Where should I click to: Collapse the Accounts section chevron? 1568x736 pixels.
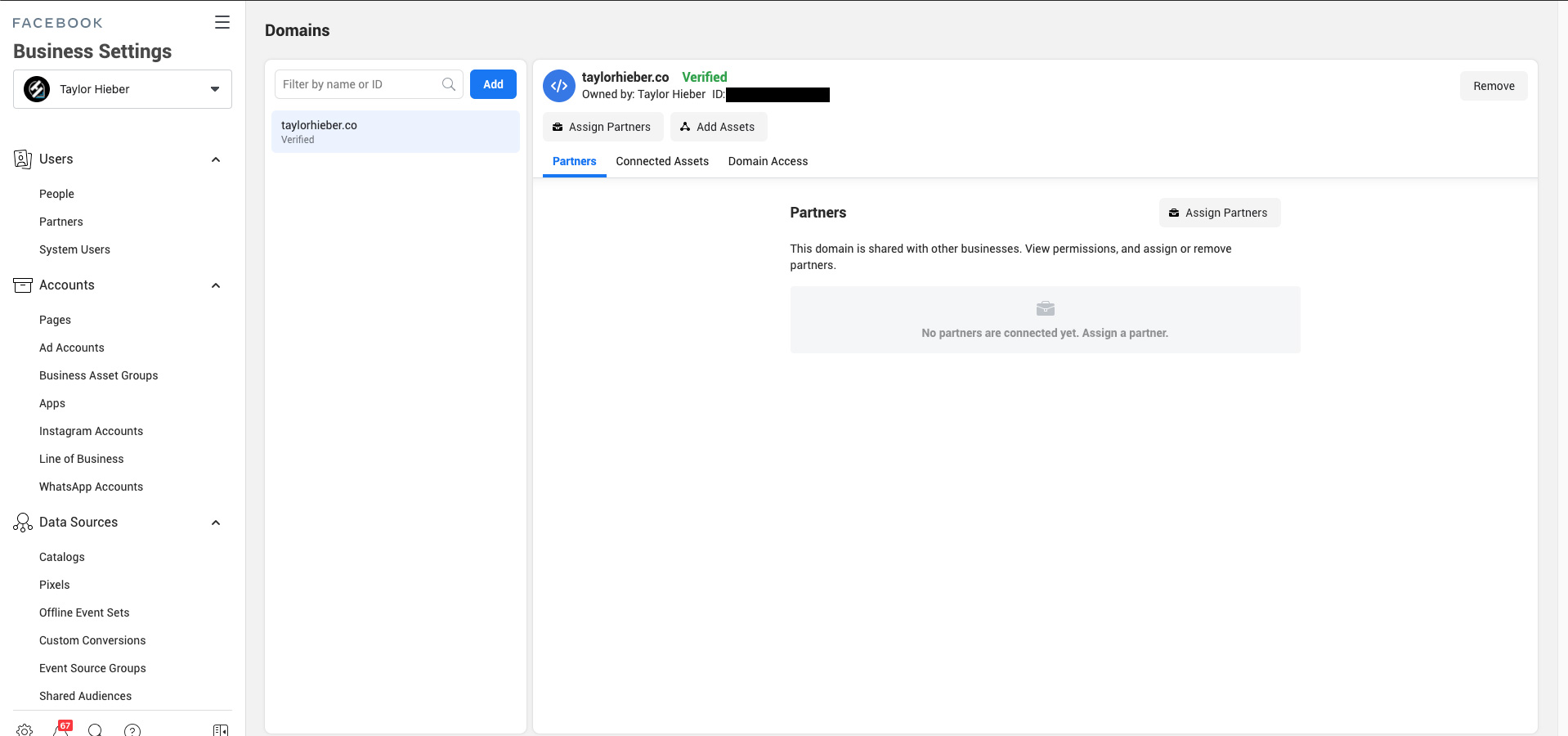click(x=216, y=285)
